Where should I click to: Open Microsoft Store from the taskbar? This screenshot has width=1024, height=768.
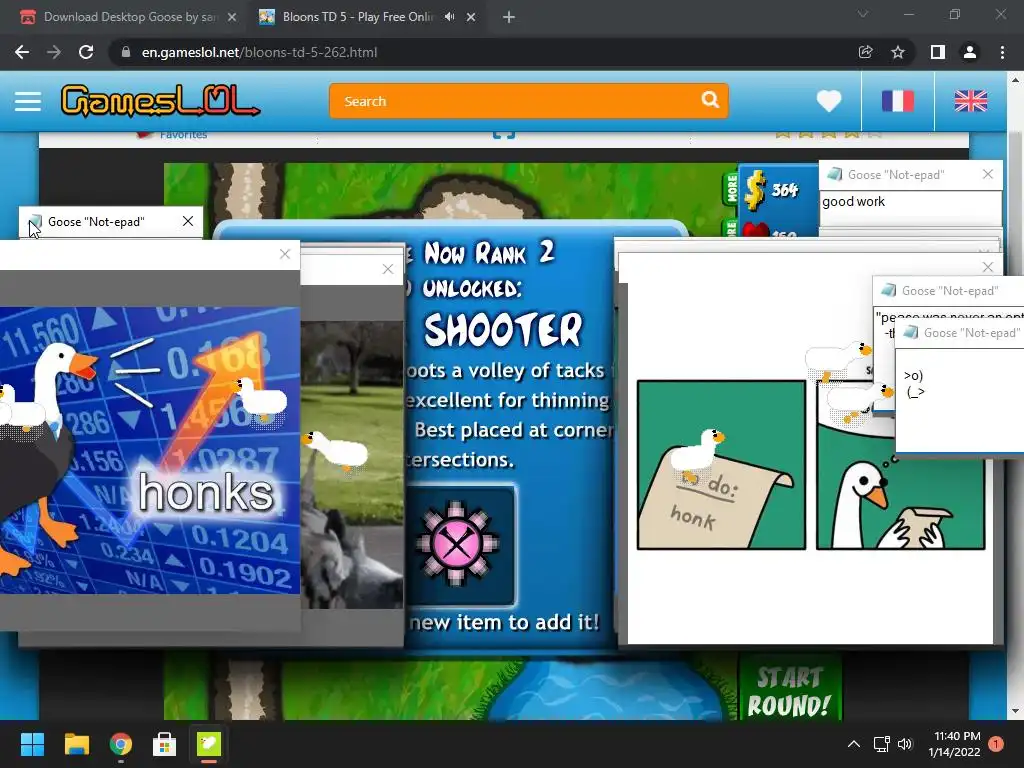click(165, 744)
